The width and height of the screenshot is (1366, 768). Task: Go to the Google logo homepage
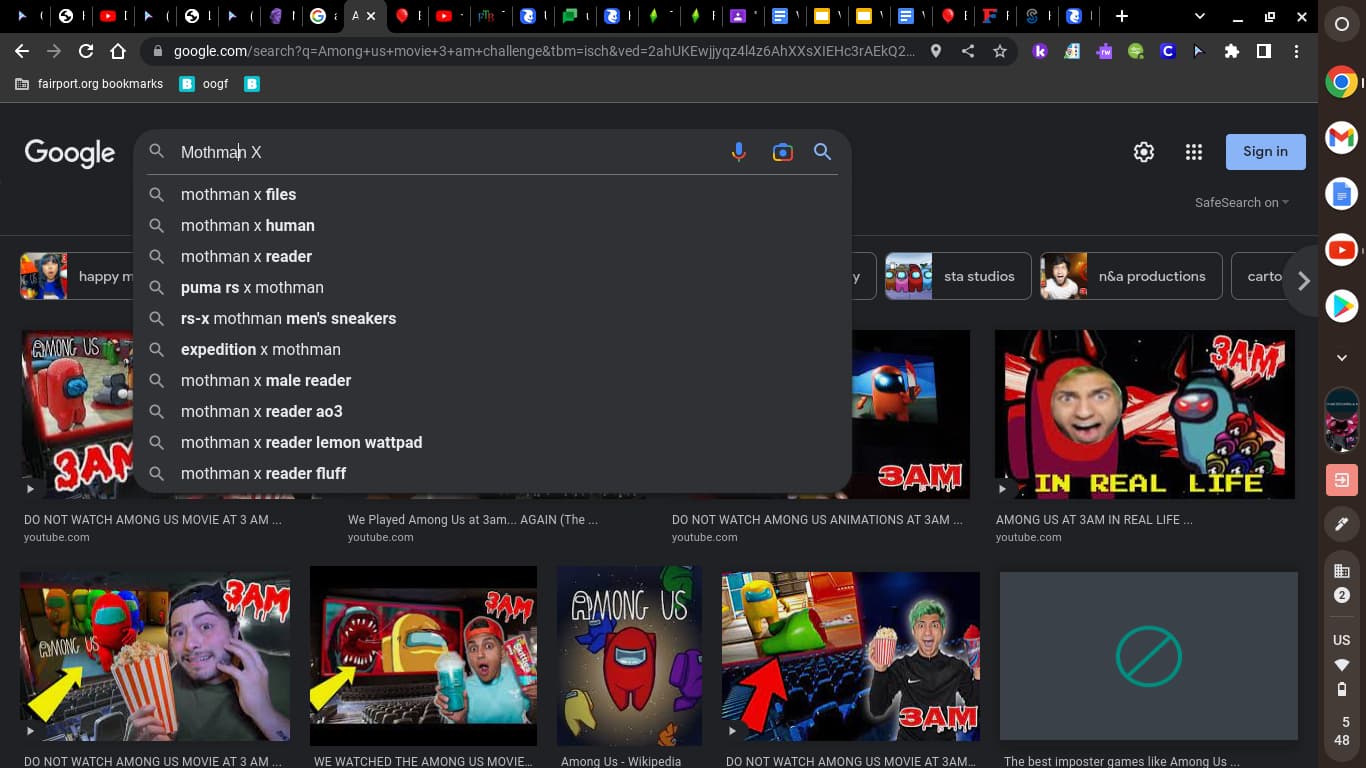click(x=70, y=153)
